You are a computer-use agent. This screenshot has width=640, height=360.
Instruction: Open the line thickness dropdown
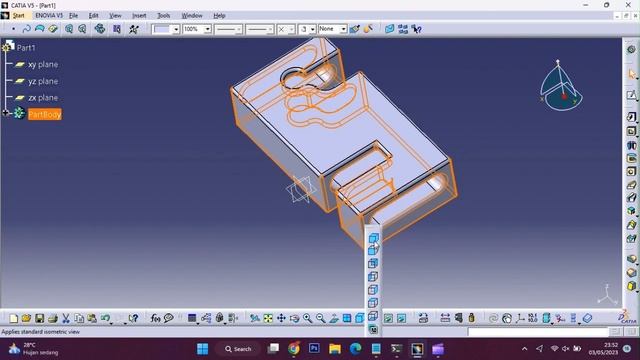pyautogui.click(x=239, y=29)
